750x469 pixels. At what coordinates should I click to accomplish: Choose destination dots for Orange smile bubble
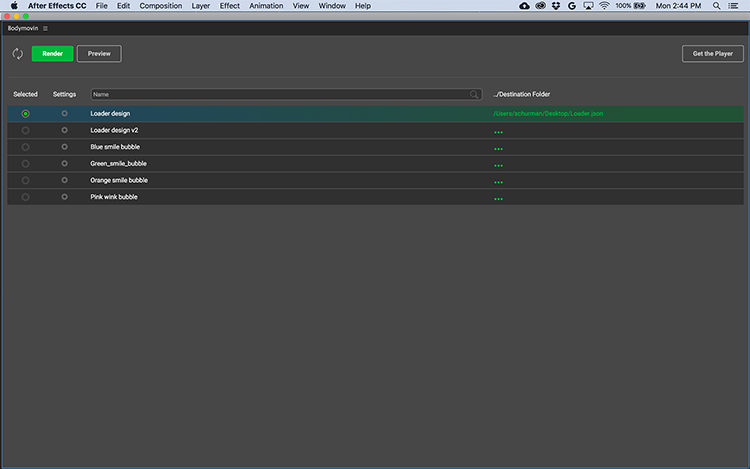coord(498,183)
